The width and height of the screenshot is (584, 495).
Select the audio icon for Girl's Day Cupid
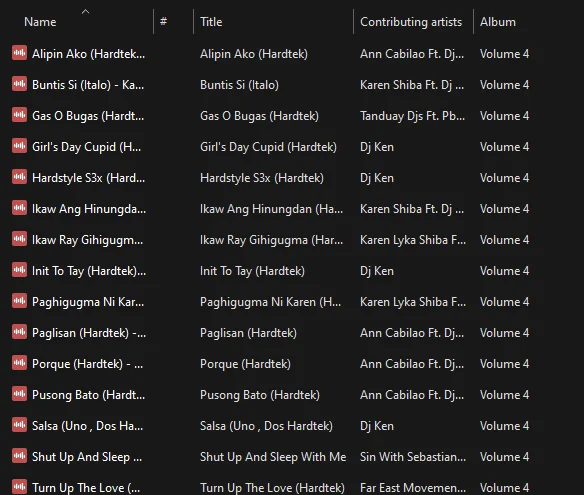pyautogui.click(x=19, y=146)
